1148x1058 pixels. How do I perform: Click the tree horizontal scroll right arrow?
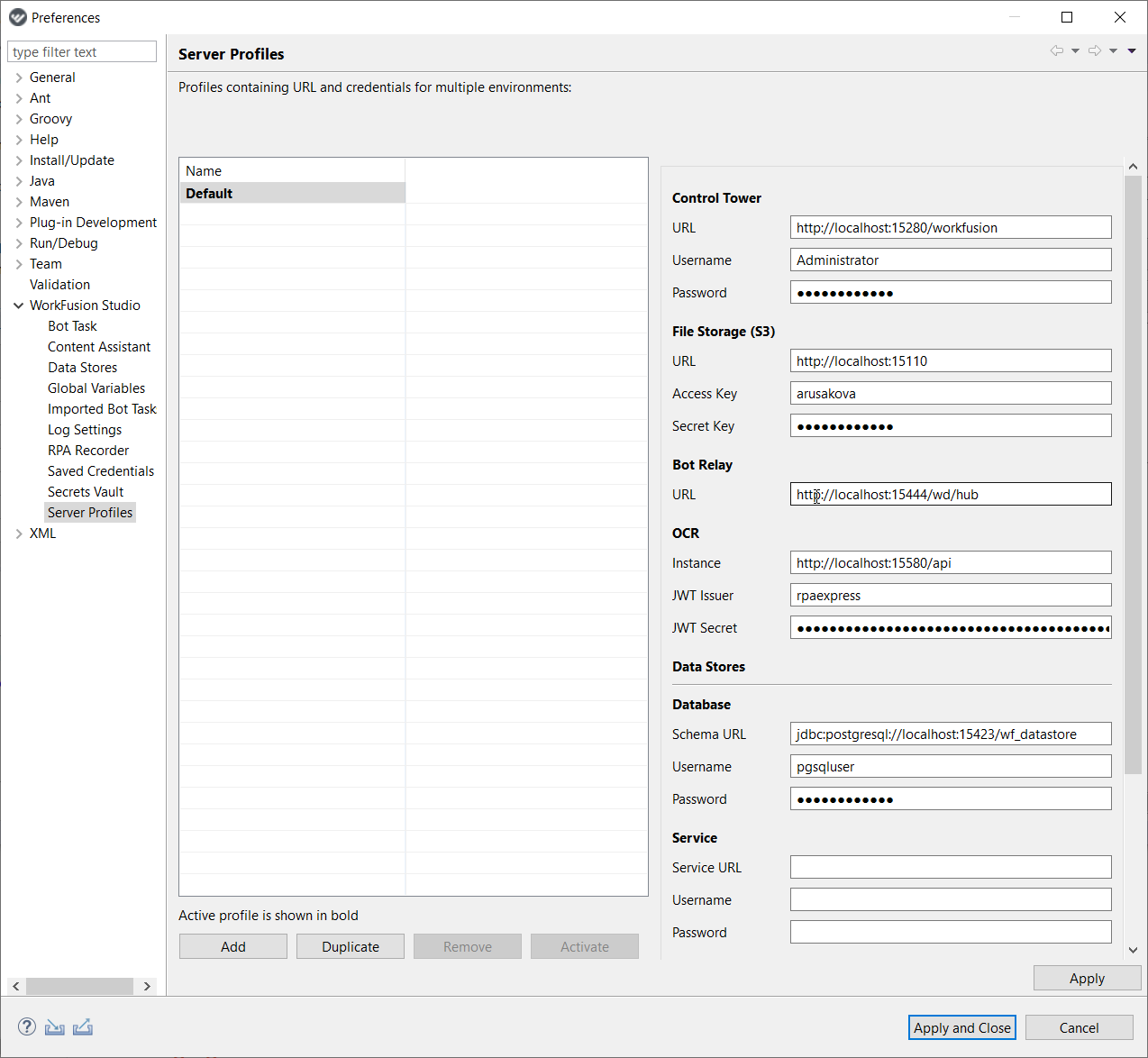pos(148,986)
